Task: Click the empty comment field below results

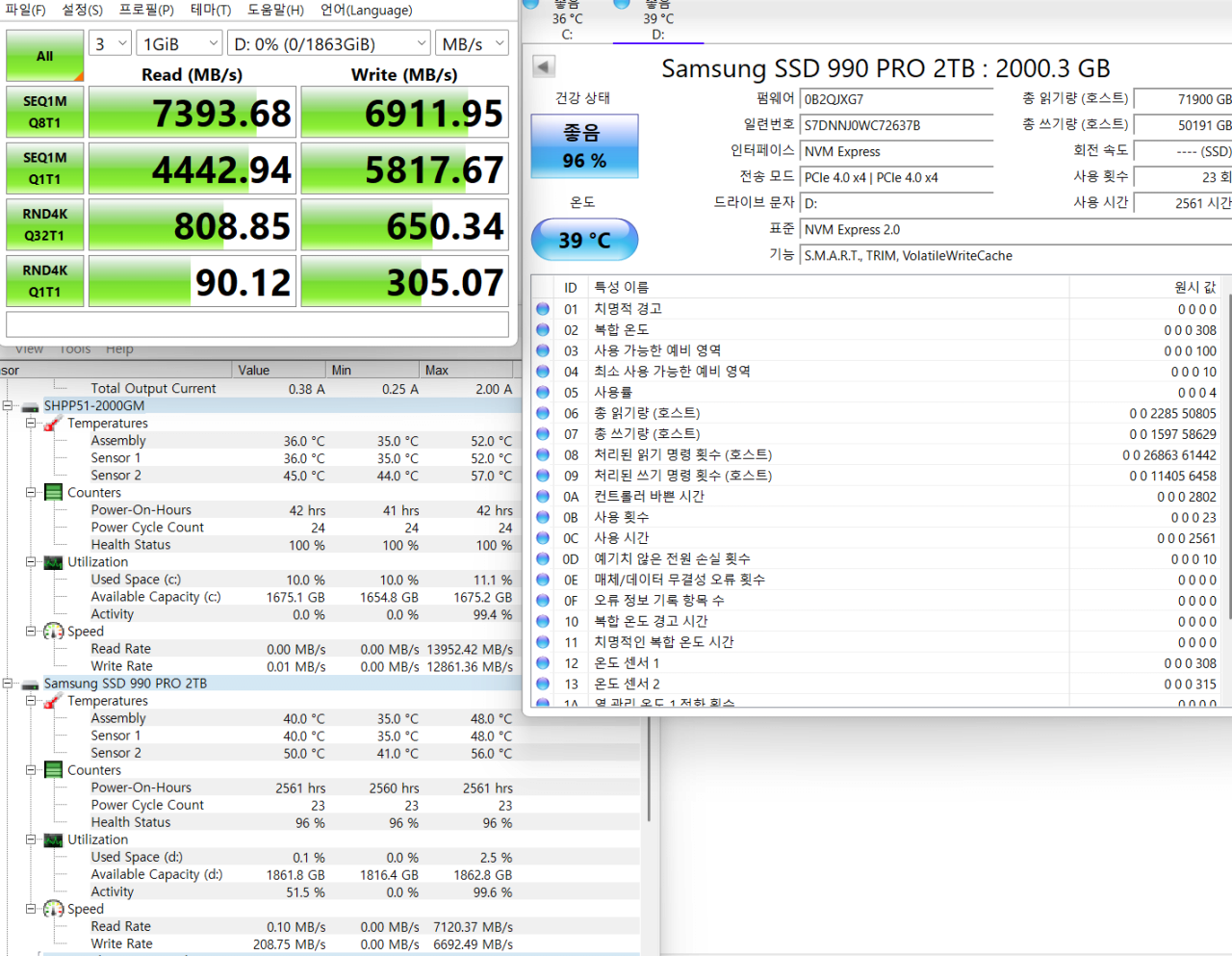Action: pyautogui.click(x=257, y=323)
